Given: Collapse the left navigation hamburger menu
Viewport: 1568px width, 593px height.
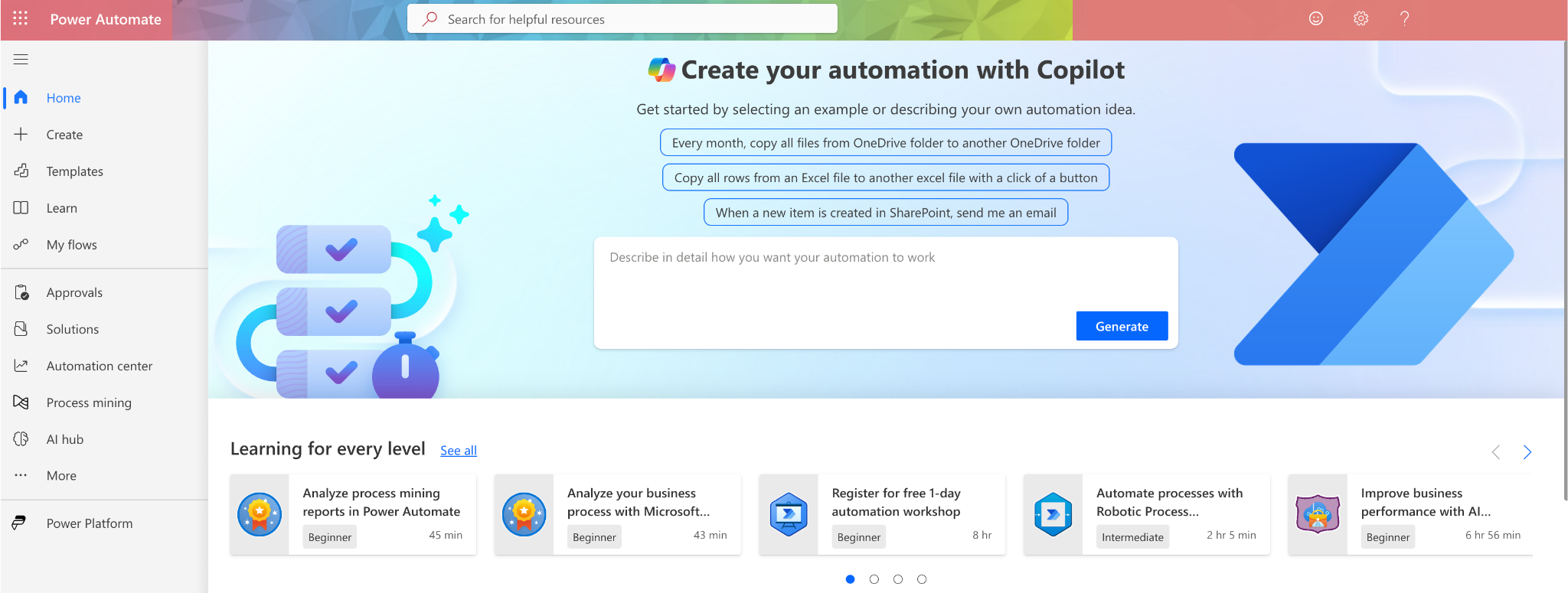Looking at the screenshot, I should click(x=21, y=60).
